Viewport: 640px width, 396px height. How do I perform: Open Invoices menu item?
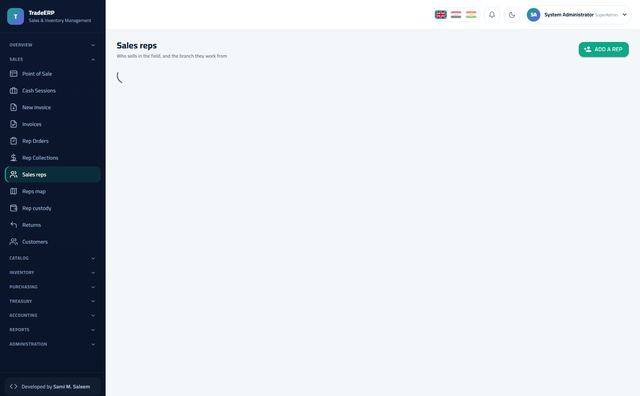click(53, 124)
